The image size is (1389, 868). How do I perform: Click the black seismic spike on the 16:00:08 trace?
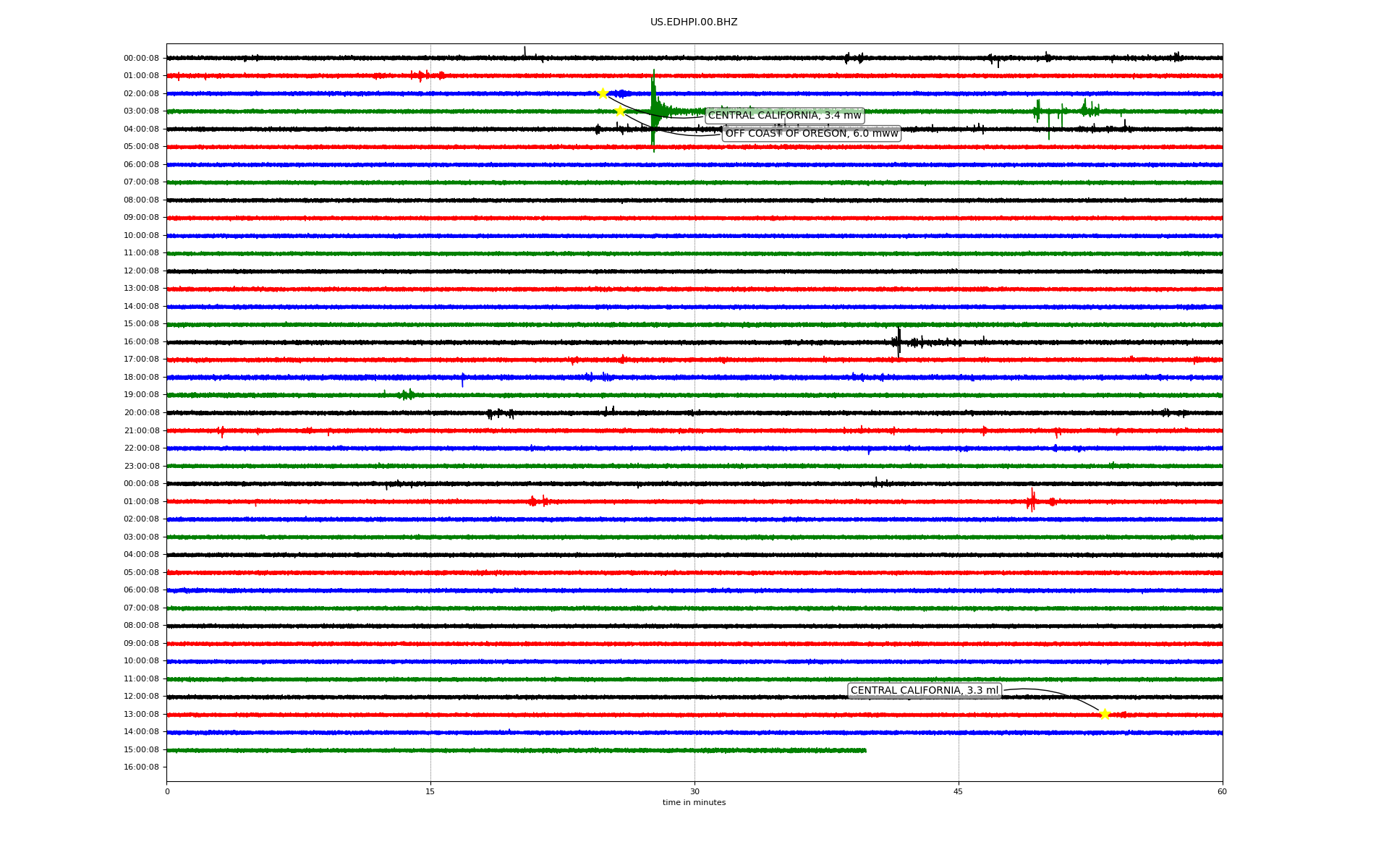(x=899, y=341)
